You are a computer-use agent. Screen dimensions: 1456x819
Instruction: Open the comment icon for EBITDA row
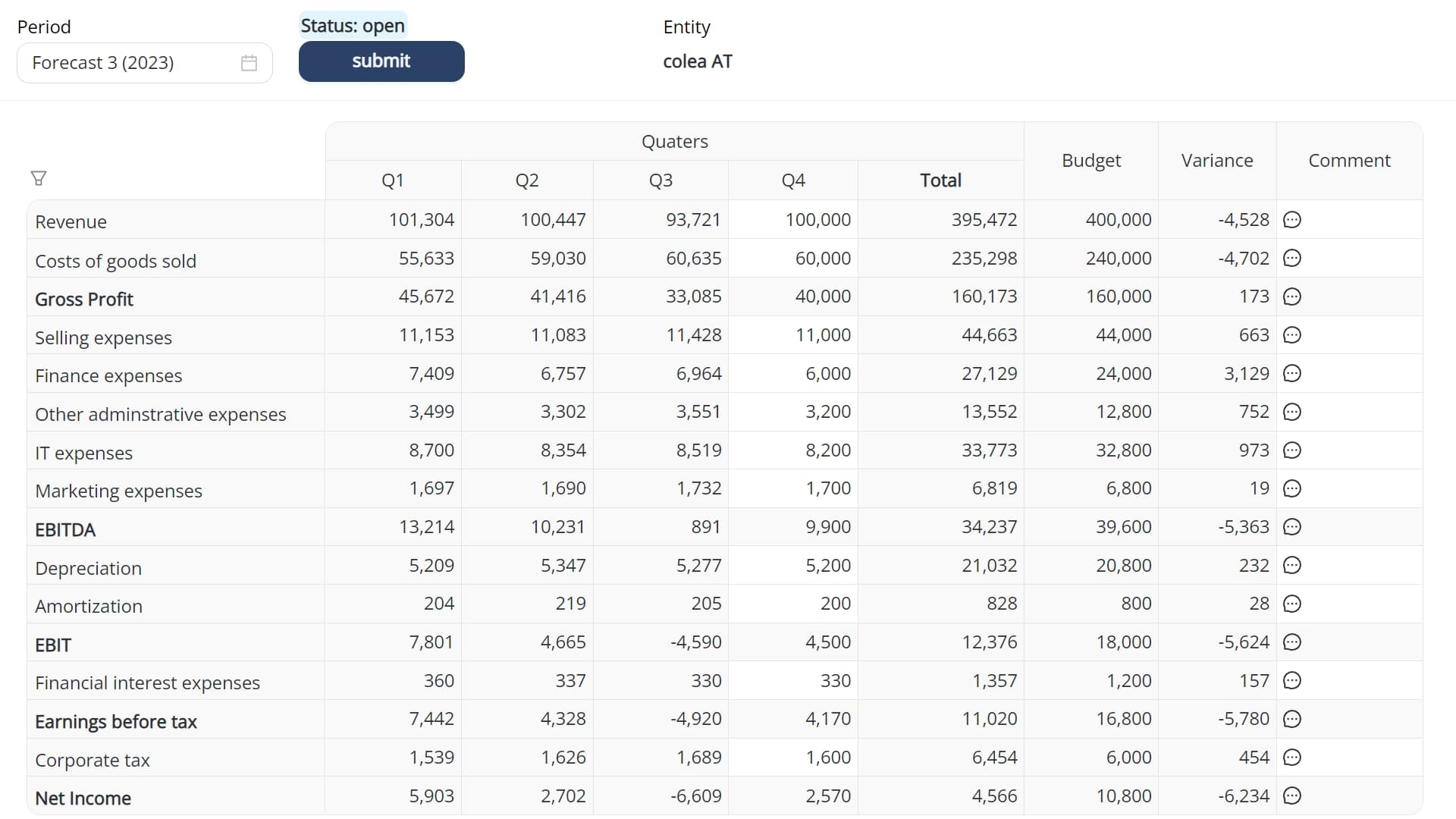tap(1292, 527)
